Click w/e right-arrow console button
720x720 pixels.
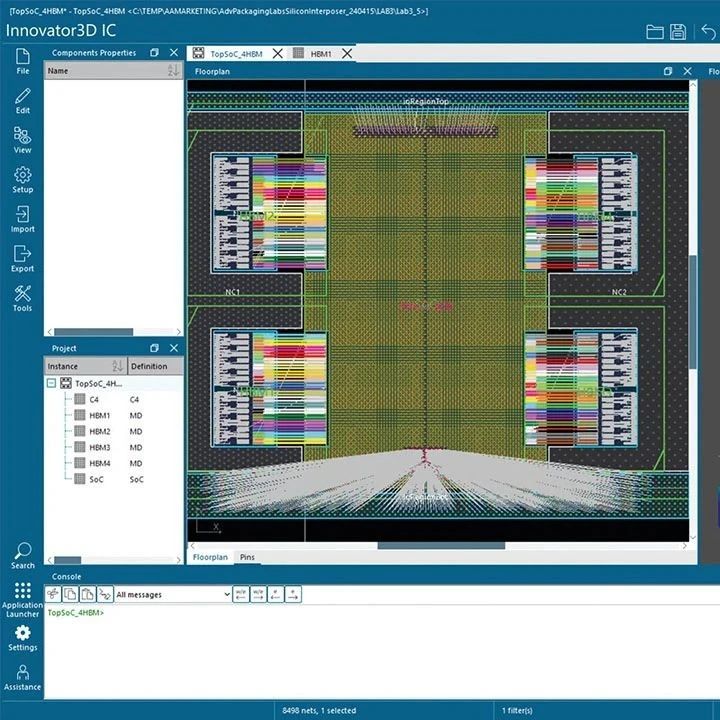259,594
